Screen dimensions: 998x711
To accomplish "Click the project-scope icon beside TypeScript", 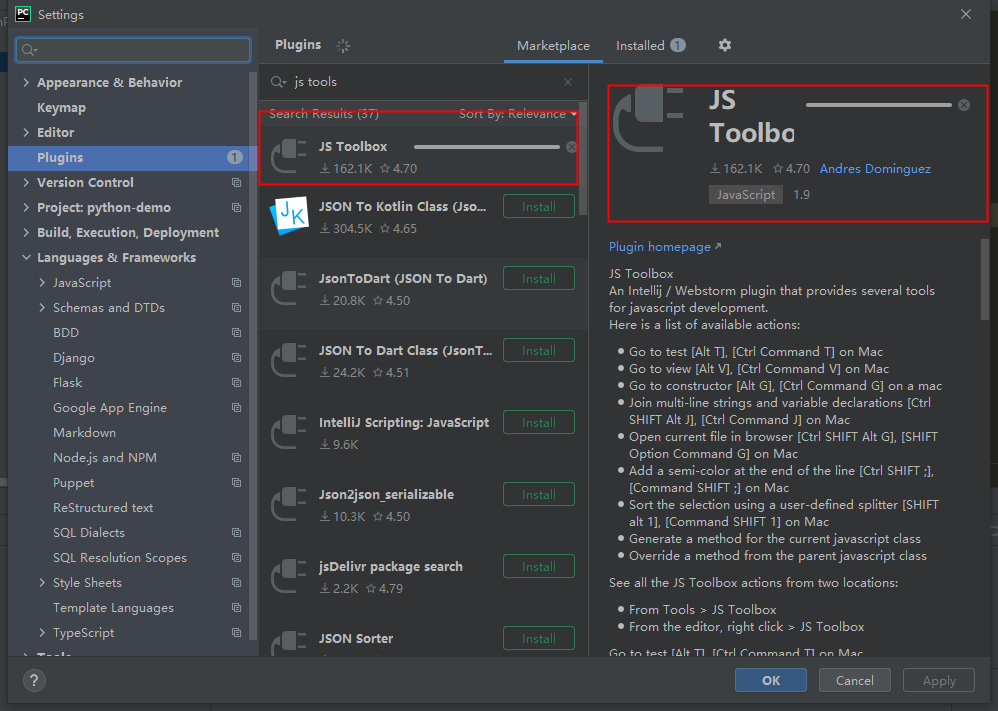I will (x=236, y=633).
